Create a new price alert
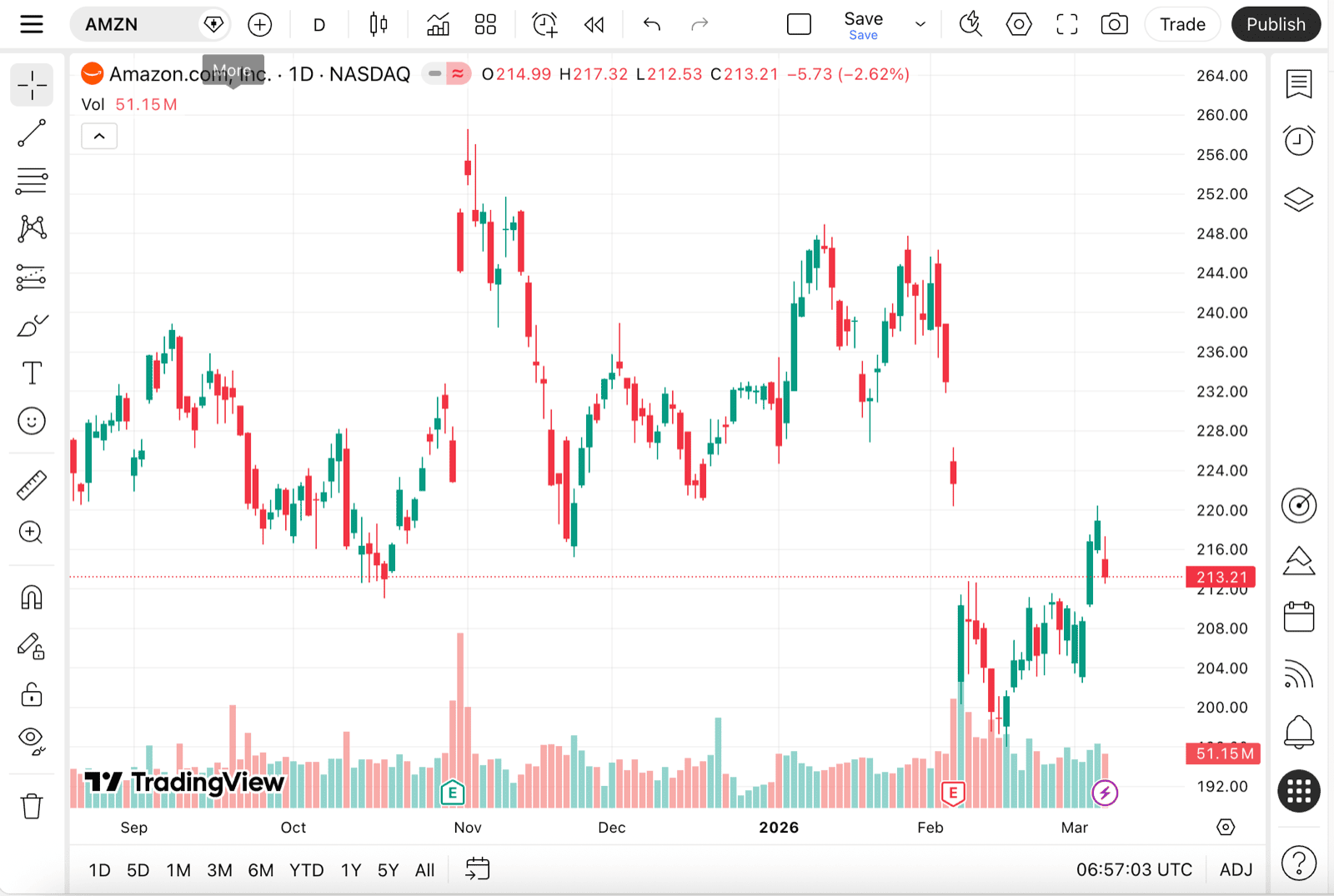Image resolution: width=1334 pixels, height=896 pixels. click(544, 24)
